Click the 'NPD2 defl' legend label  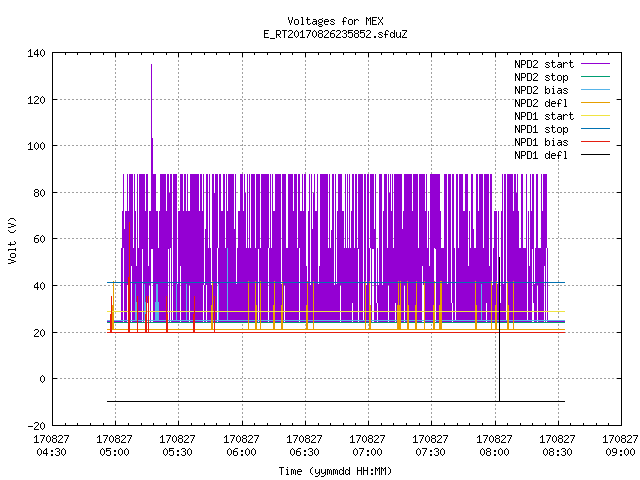[541, 103]
